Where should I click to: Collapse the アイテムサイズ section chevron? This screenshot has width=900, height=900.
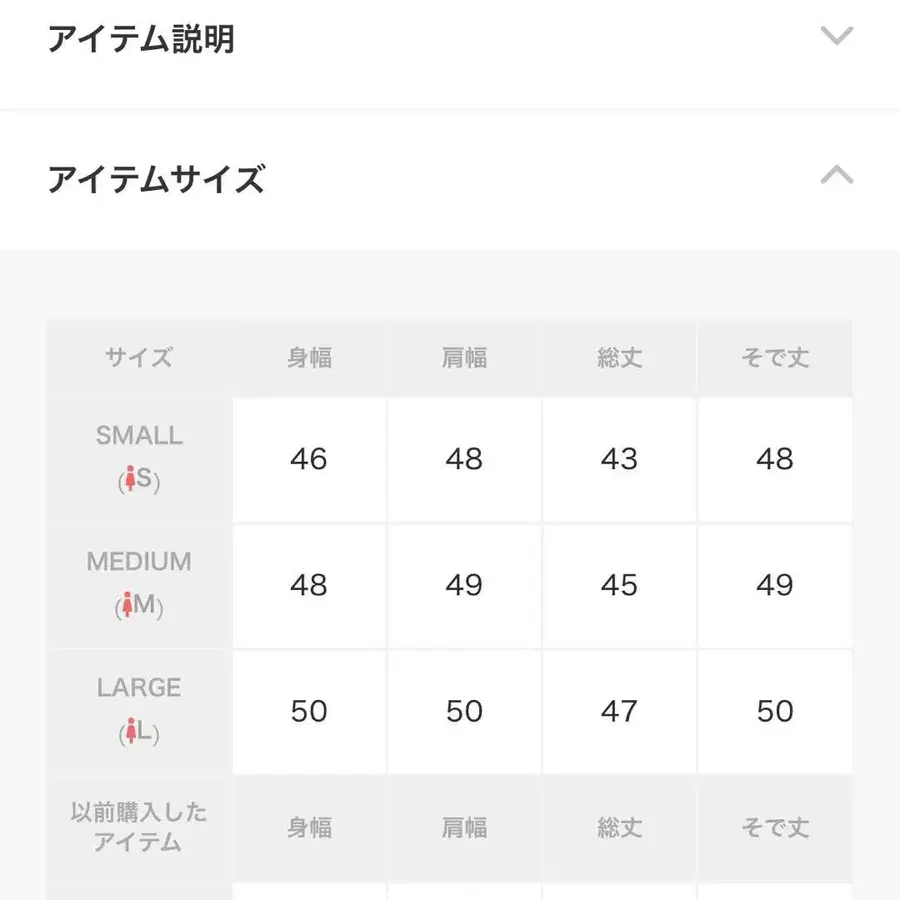[x=836, y=176]
